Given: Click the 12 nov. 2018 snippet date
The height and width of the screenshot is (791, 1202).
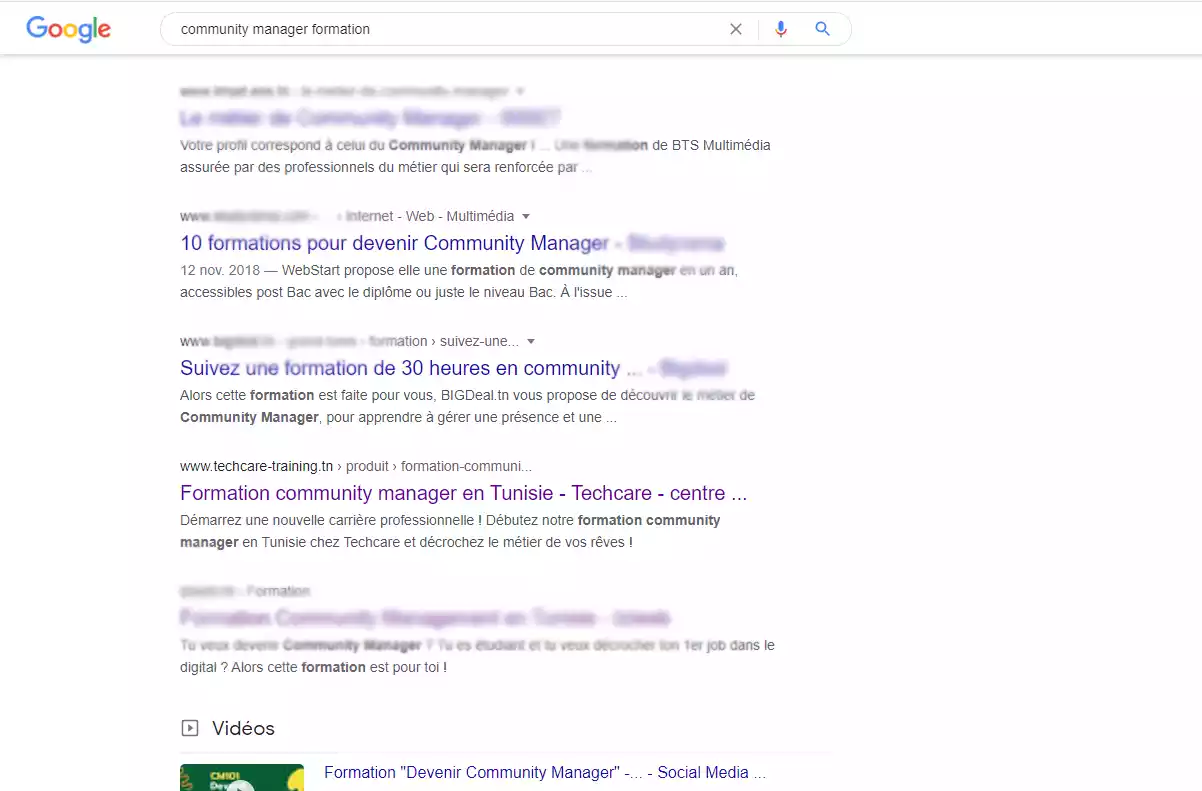Looking at the screenshot, I should point(220,270).
